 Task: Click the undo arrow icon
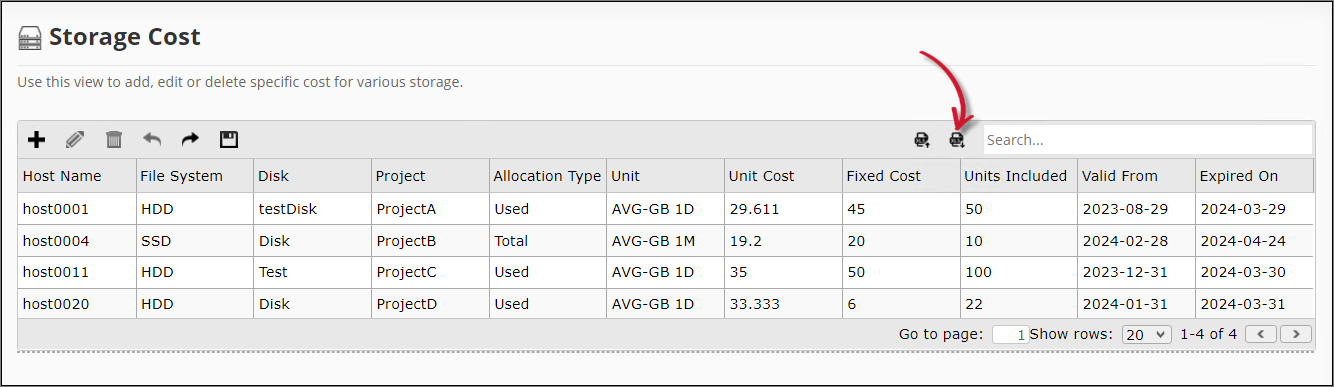point(152,140)
